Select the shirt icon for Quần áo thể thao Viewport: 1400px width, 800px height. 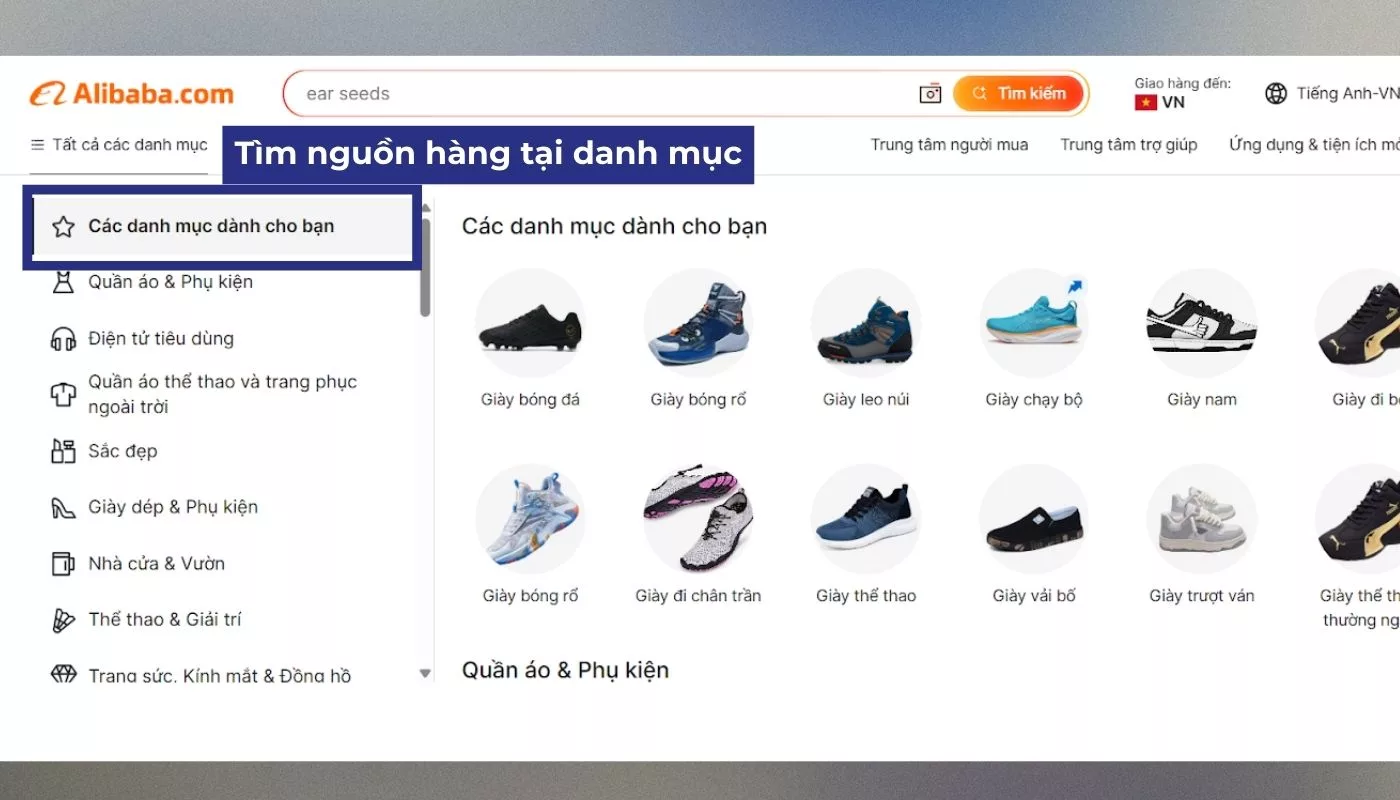coord(63,393)
